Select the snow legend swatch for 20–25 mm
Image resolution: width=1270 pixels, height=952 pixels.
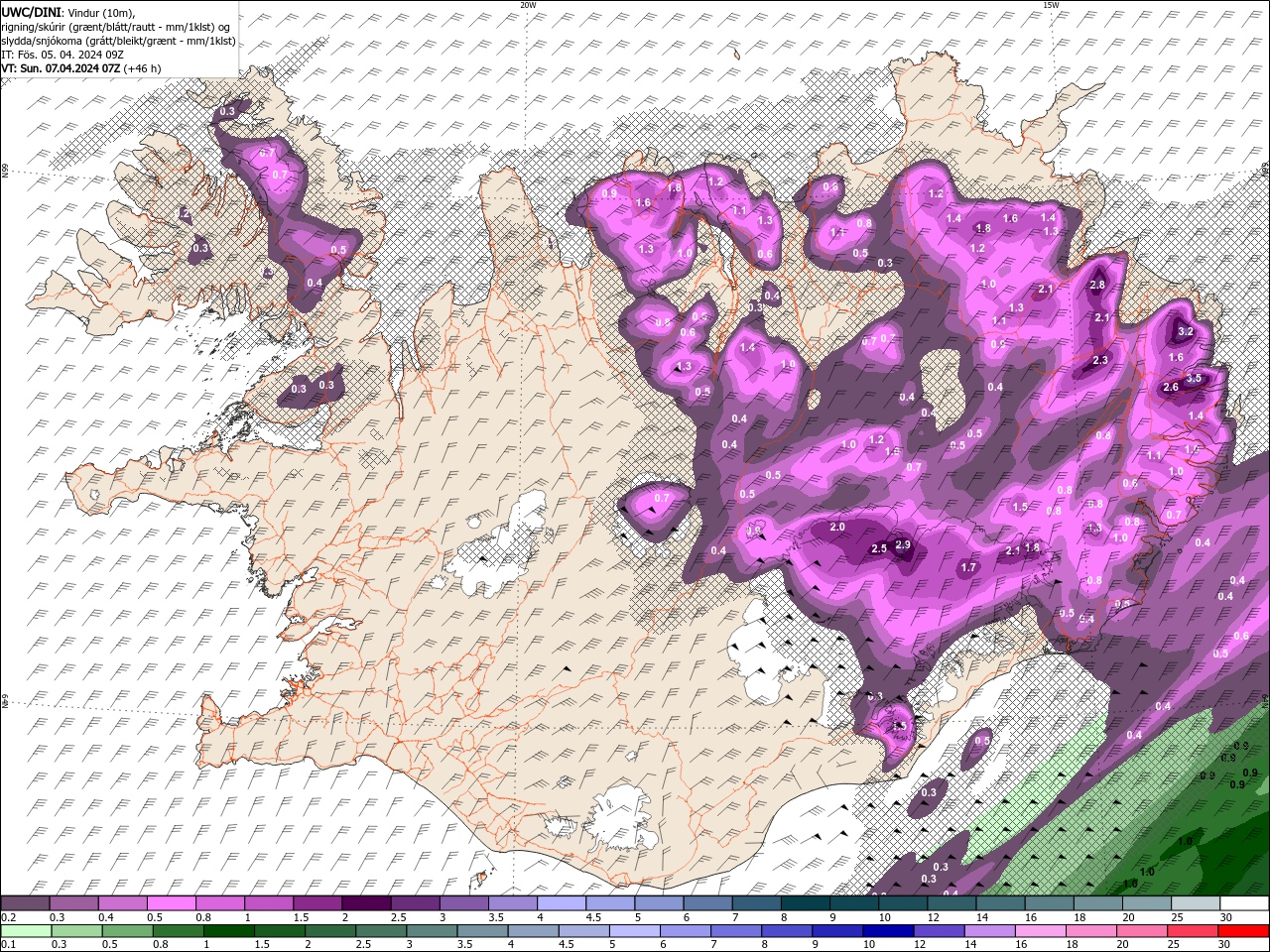(x=1147, y=903)
